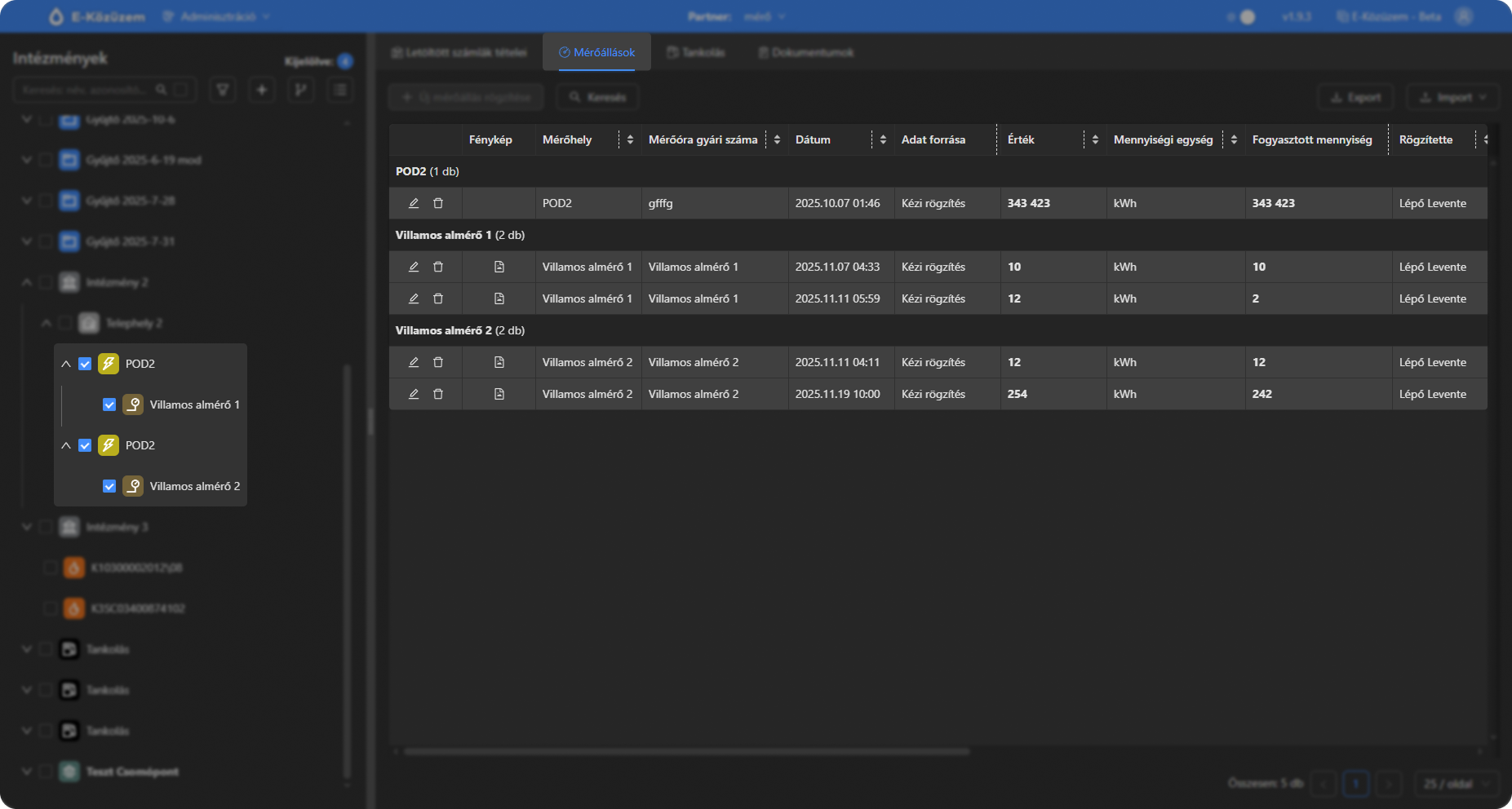Image resolution: width=1512 pixels, height=809 pixels.
Task: Open photo of the 2025.11.11 05:59 reading
Action: (x=499, y=298)
